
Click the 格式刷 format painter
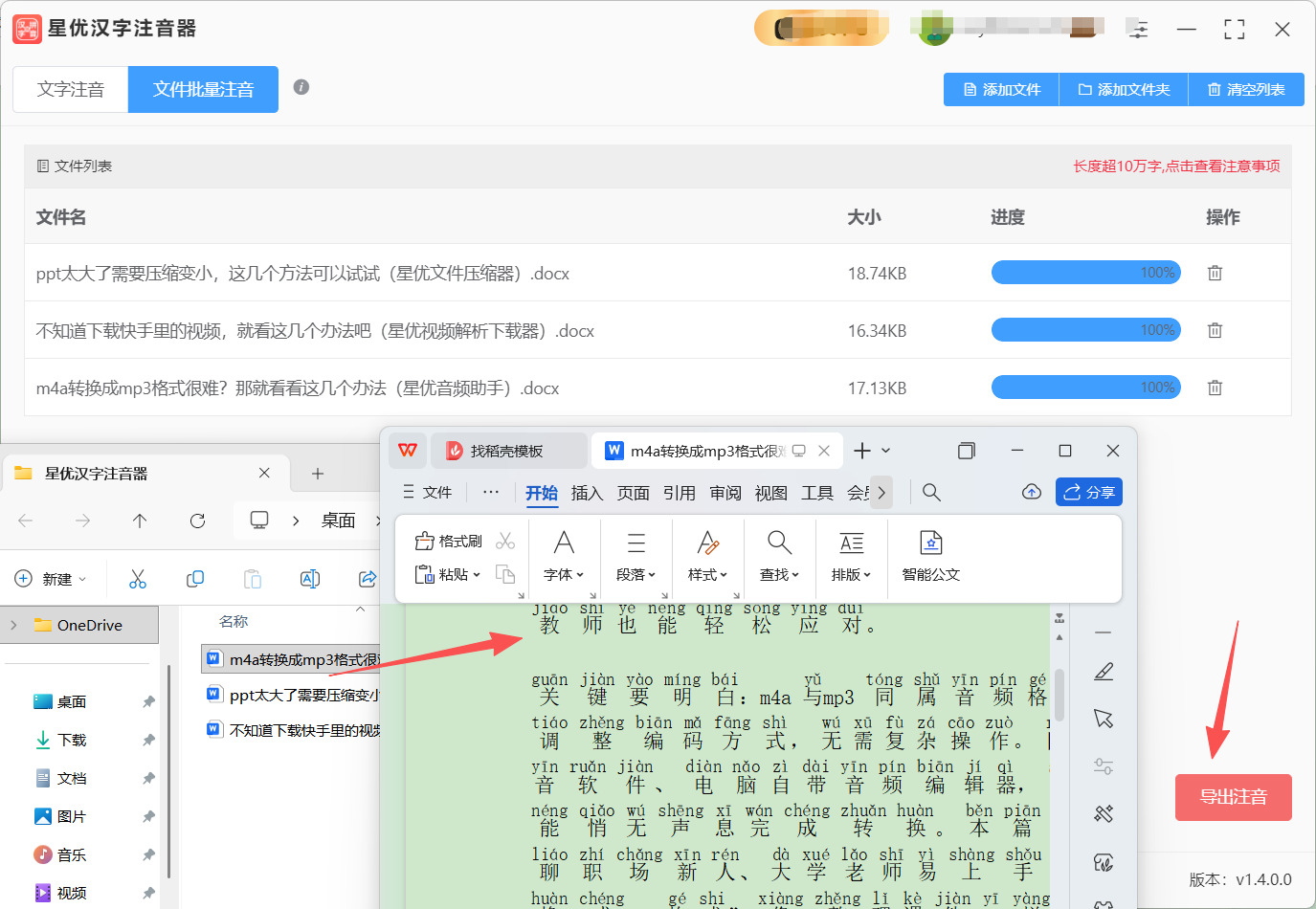(x=449, y=542)
